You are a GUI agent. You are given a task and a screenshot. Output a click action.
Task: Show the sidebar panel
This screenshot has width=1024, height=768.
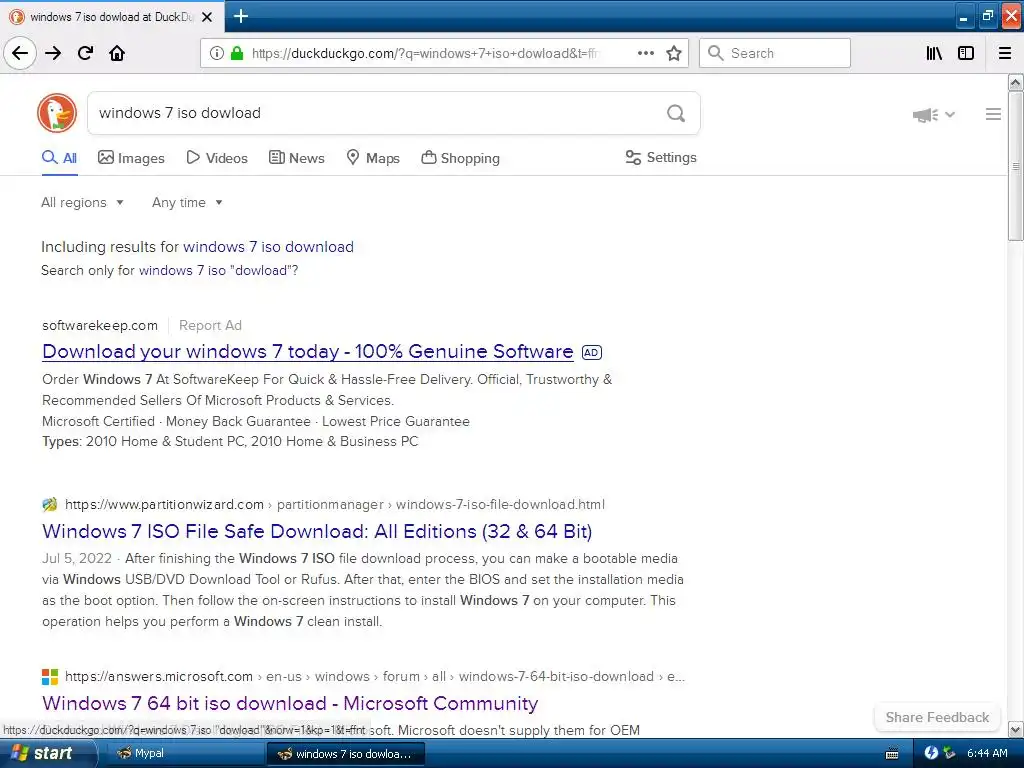click(966, 53)
